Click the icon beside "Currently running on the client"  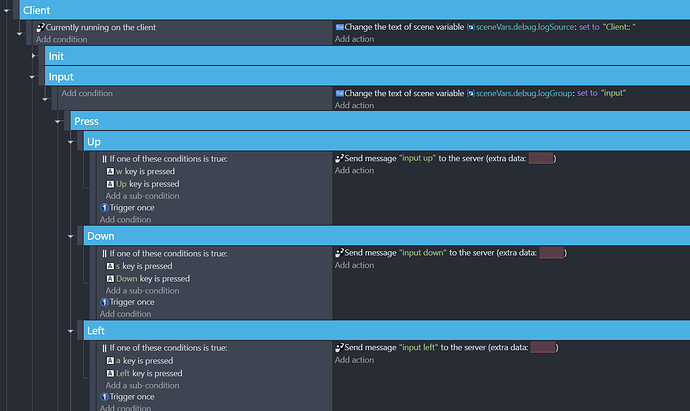click(40, 27)
